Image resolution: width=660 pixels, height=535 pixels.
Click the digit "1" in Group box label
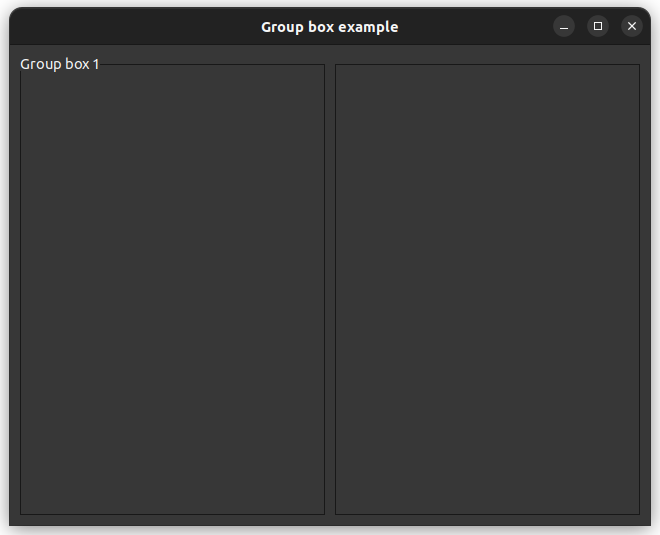click(96, 64)
